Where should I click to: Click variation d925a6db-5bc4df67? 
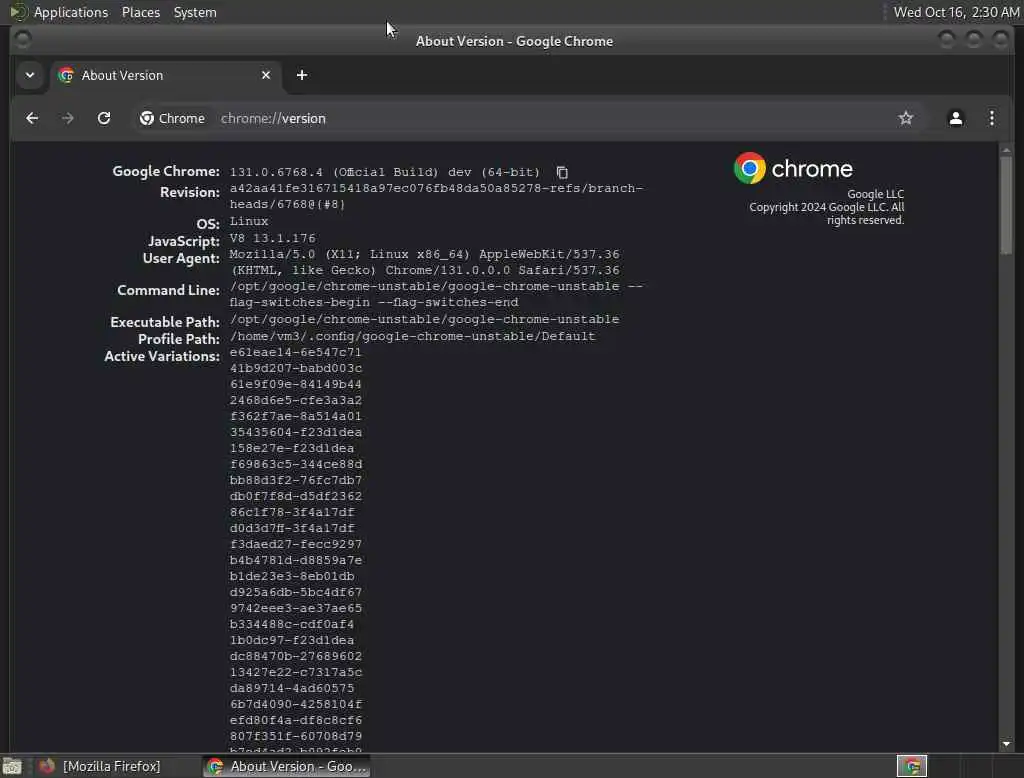click(x=295, y=592)
